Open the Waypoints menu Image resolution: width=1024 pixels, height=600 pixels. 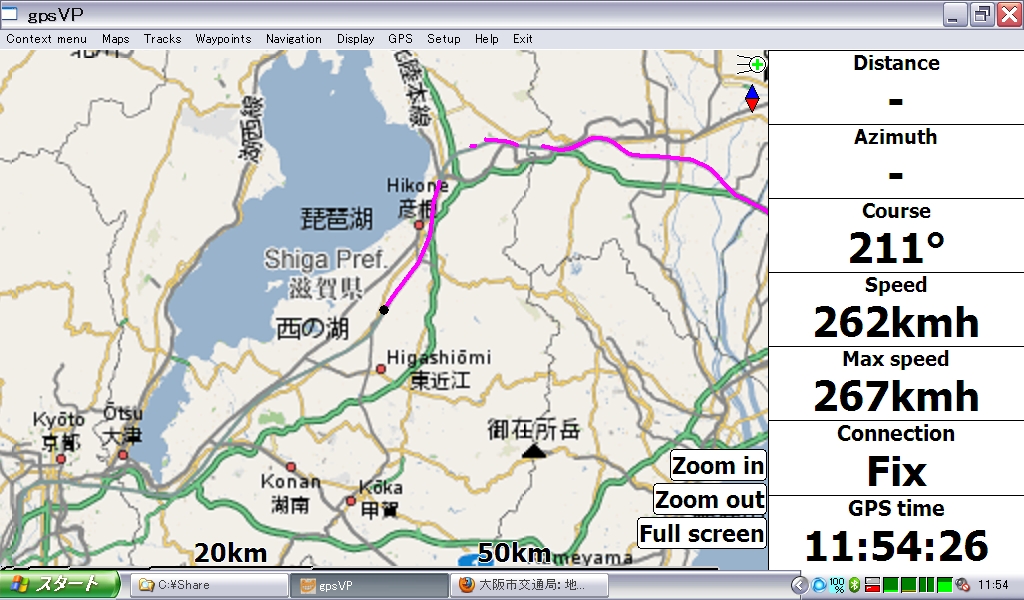click(223, 39)
